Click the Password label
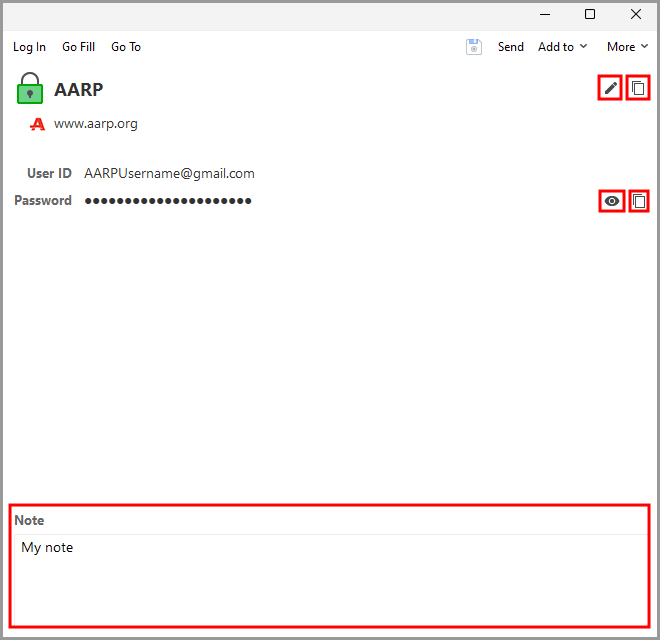The width and height of the screenshot is (660, 640). click(43, 200)
